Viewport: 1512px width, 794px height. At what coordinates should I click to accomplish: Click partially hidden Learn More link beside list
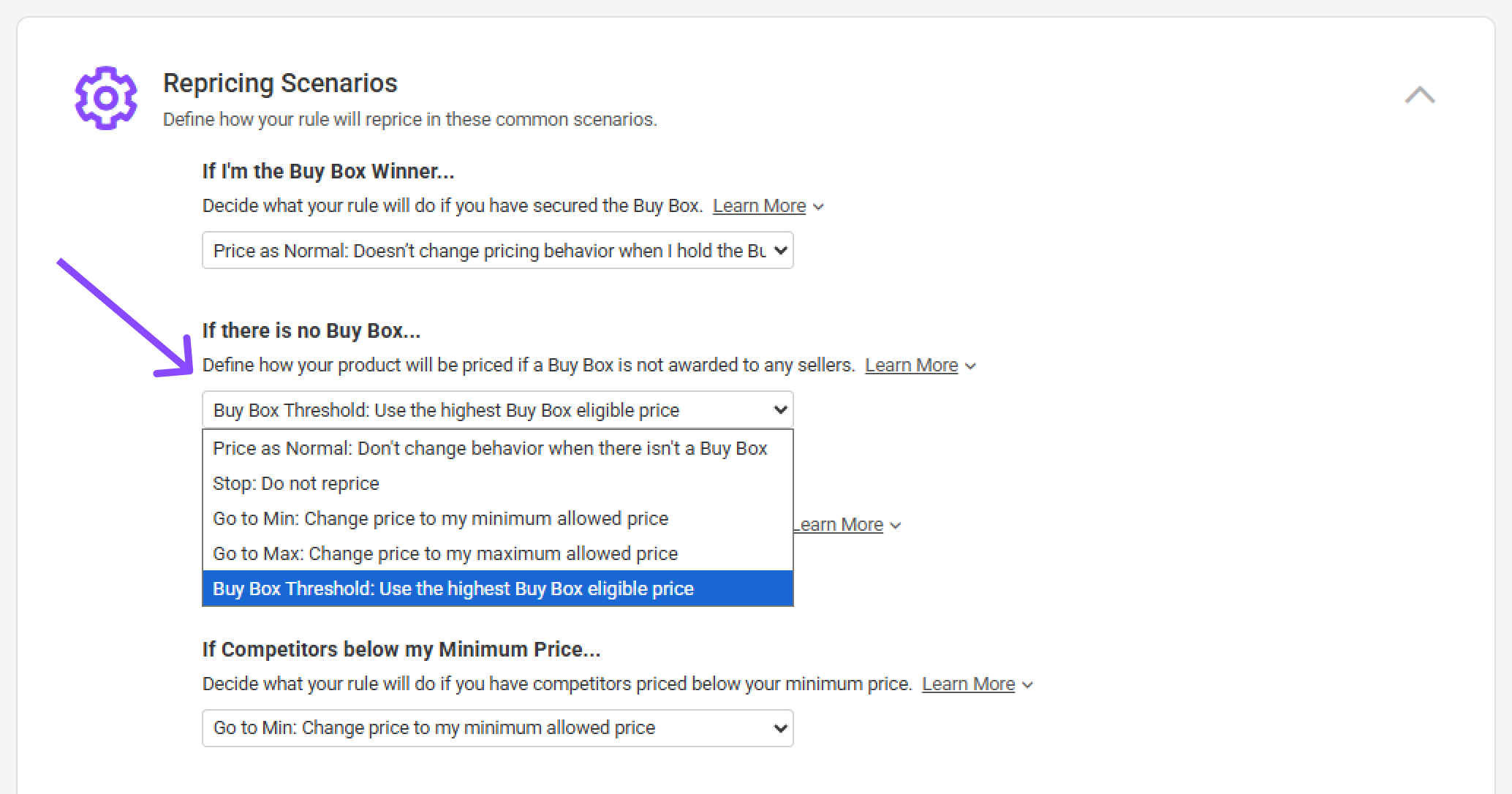[839, 525]
